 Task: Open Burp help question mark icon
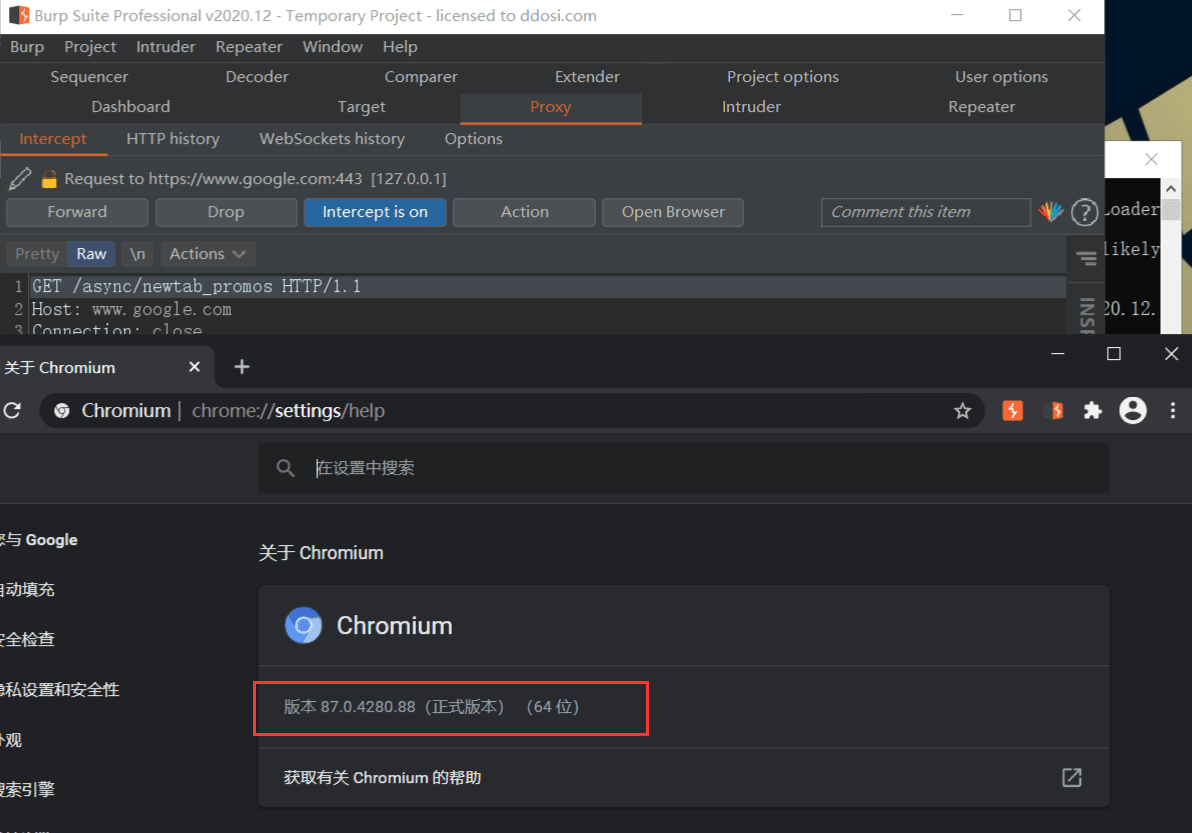(1084, 212)
